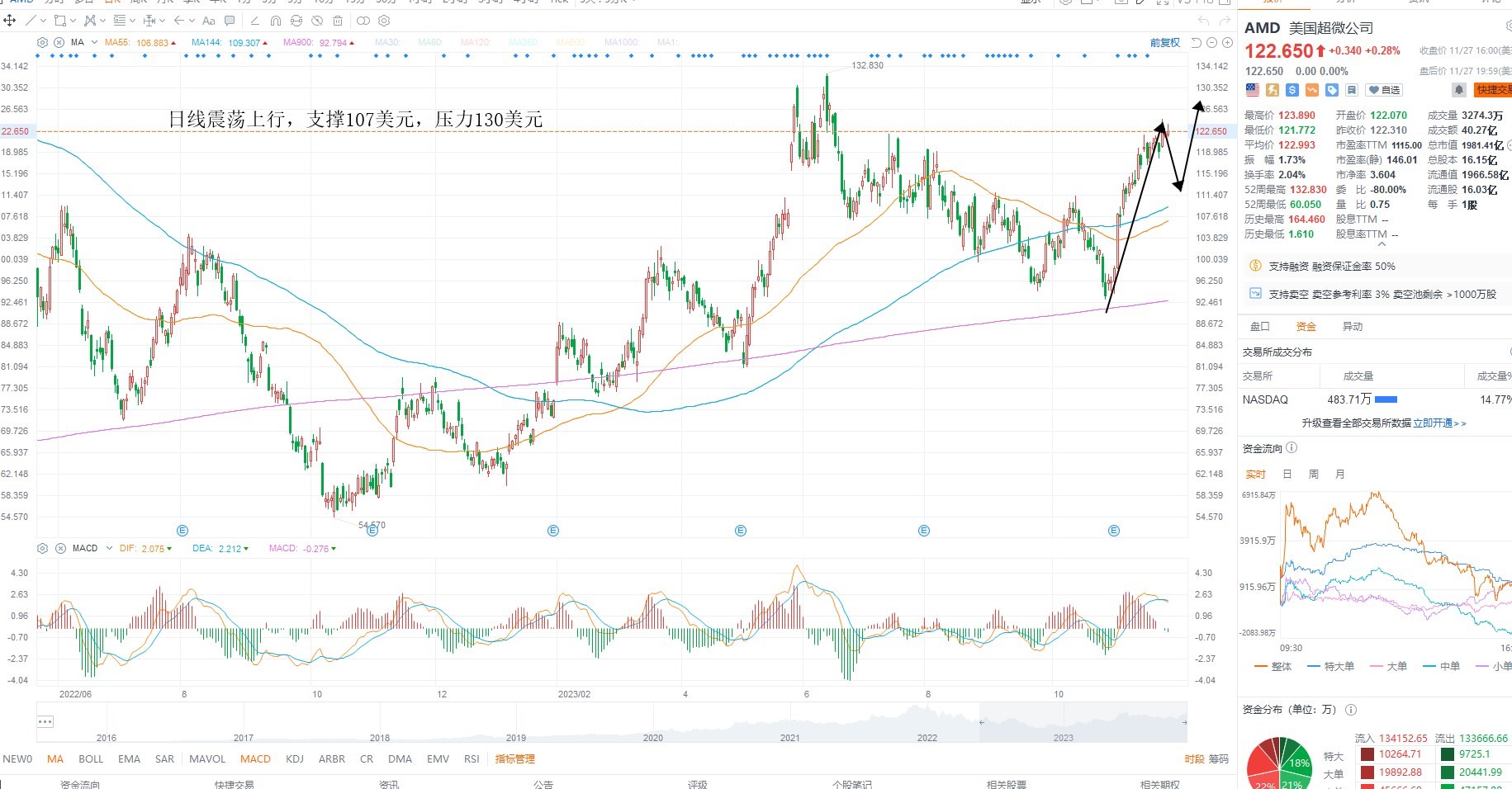The width and height of the screenshot is (1512, 789).
Task: Click the chart history range slider window
Action: point(1083,722)
